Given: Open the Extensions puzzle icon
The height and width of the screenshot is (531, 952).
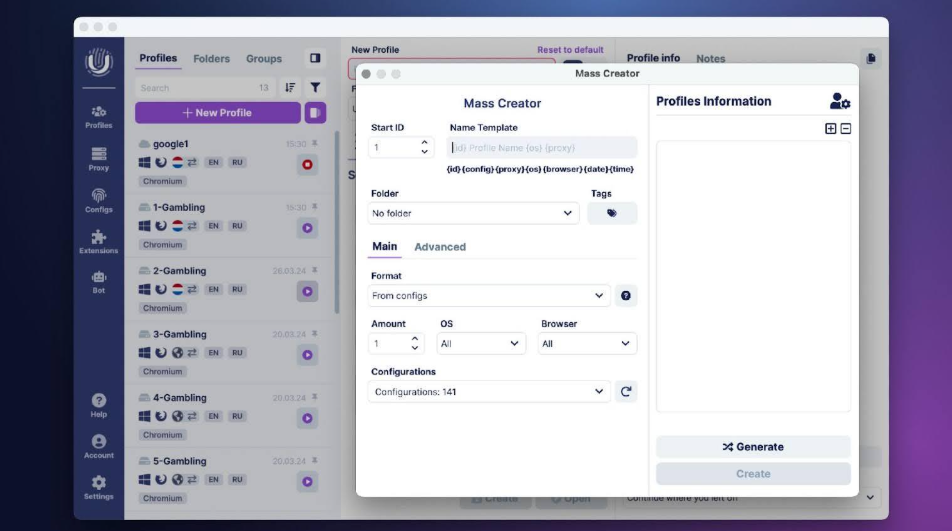Looking at the screenshot, I should click(x=99, y=241).
